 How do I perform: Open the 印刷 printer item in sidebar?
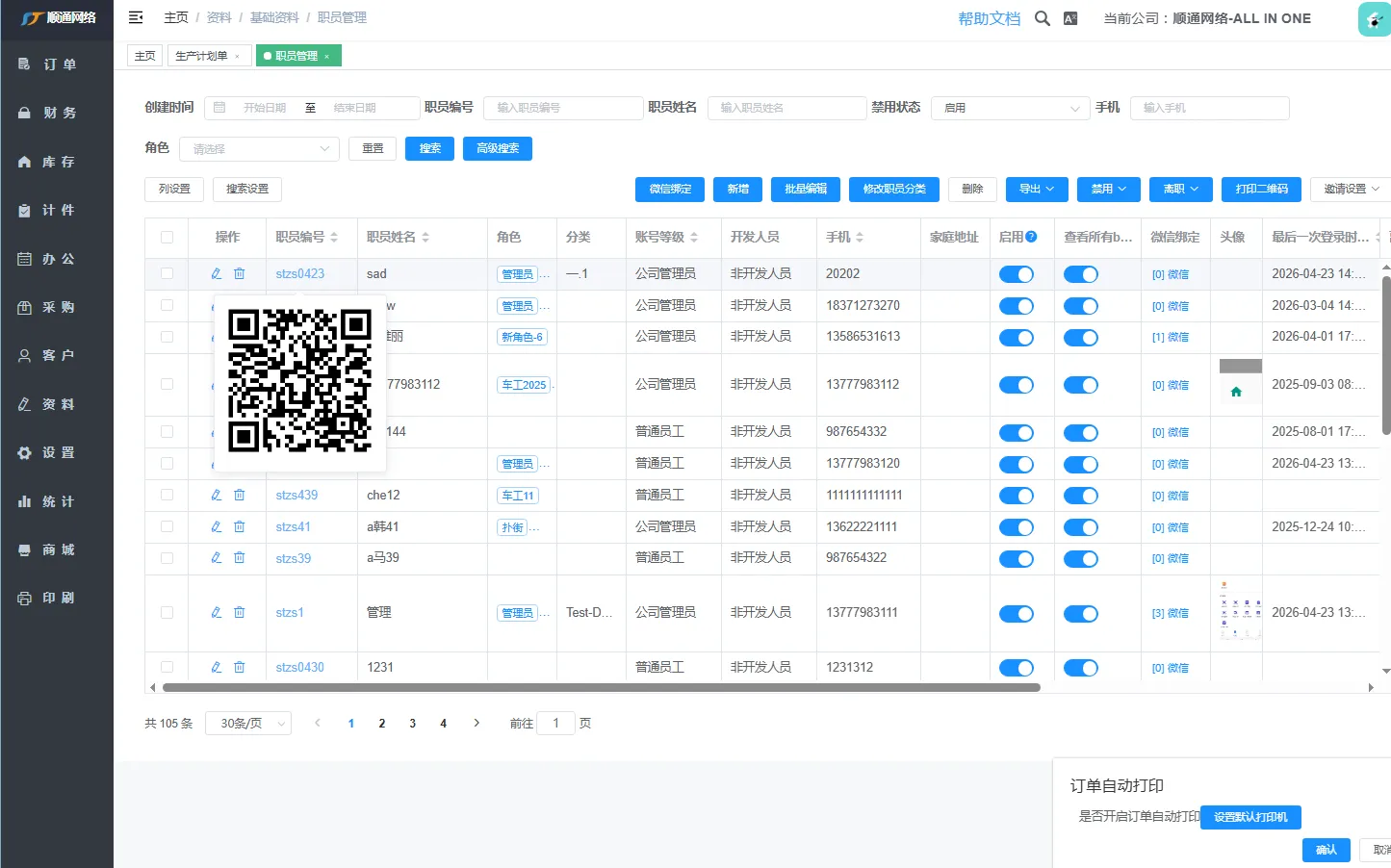tap(58, 599)
